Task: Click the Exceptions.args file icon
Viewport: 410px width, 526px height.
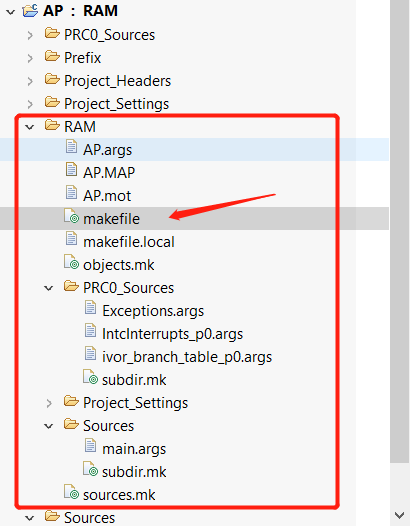Action: coord(90,308)
